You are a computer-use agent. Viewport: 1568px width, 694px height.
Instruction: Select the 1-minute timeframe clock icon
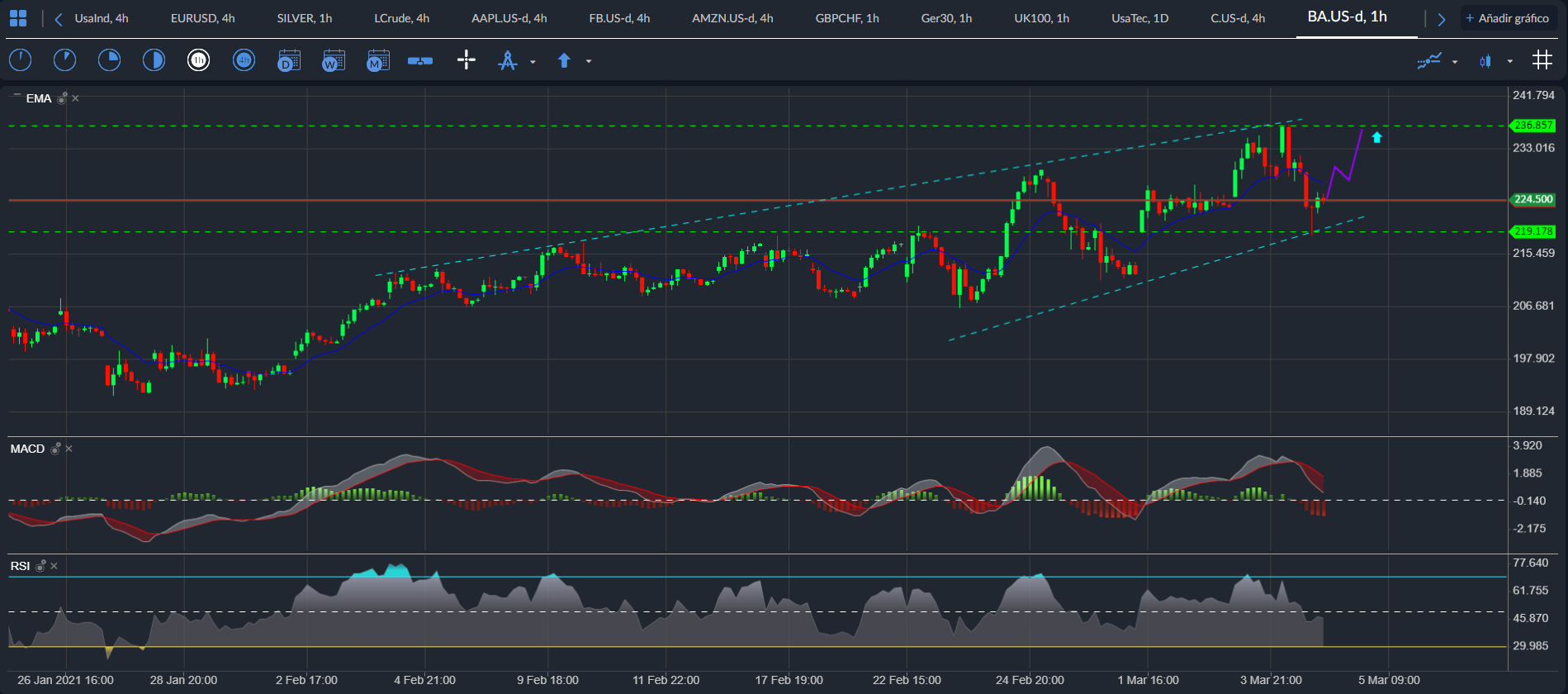pyautogui.click(x=20, y=59)
